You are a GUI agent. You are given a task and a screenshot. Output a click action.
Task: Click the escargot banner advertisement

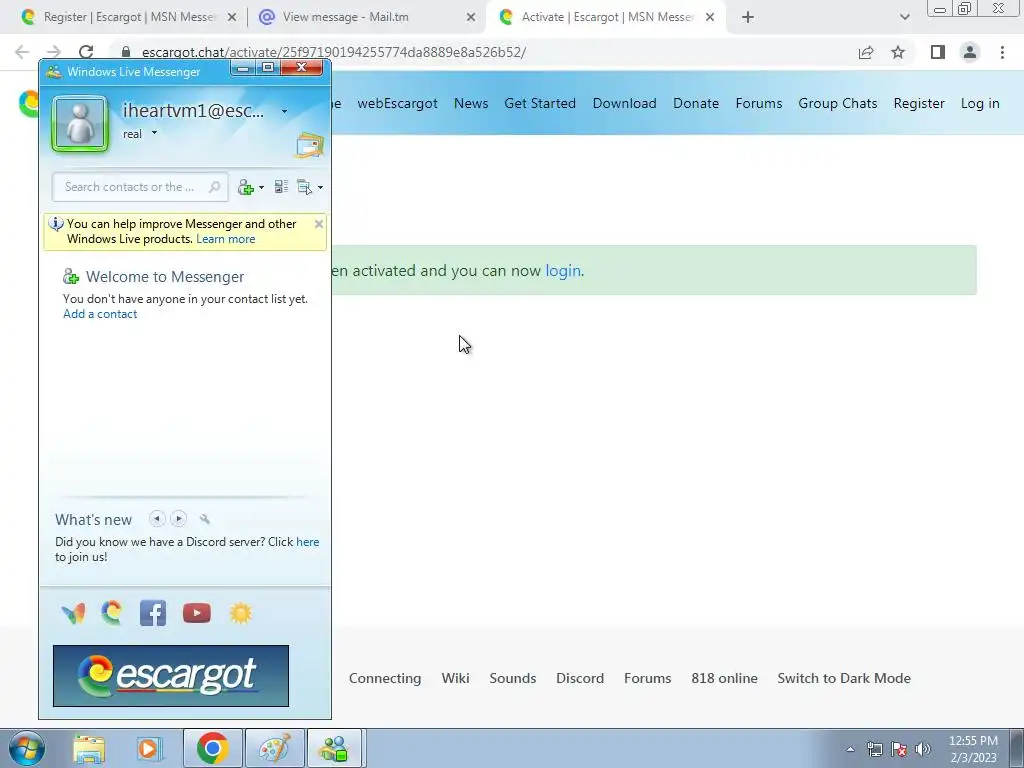[170, 676]
